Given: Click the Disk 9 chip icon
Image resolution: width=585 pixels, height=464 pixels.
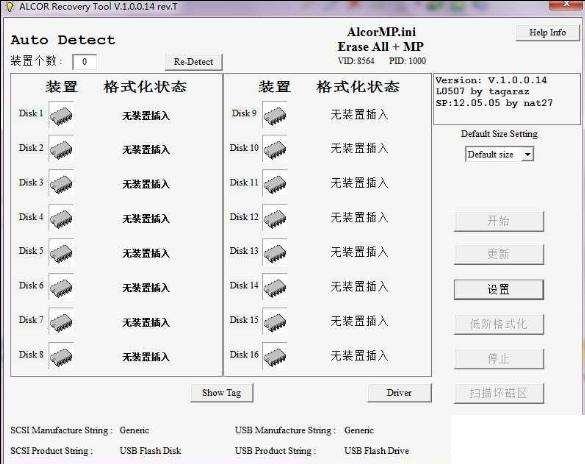Looking at the screenshot, I should (275, 115).
